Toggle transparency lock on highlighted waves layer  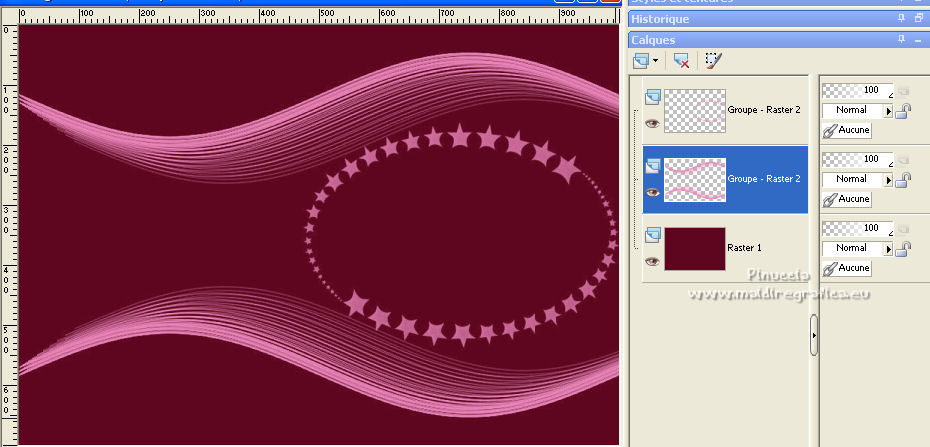pyautogui.click(x=903, y=180)
